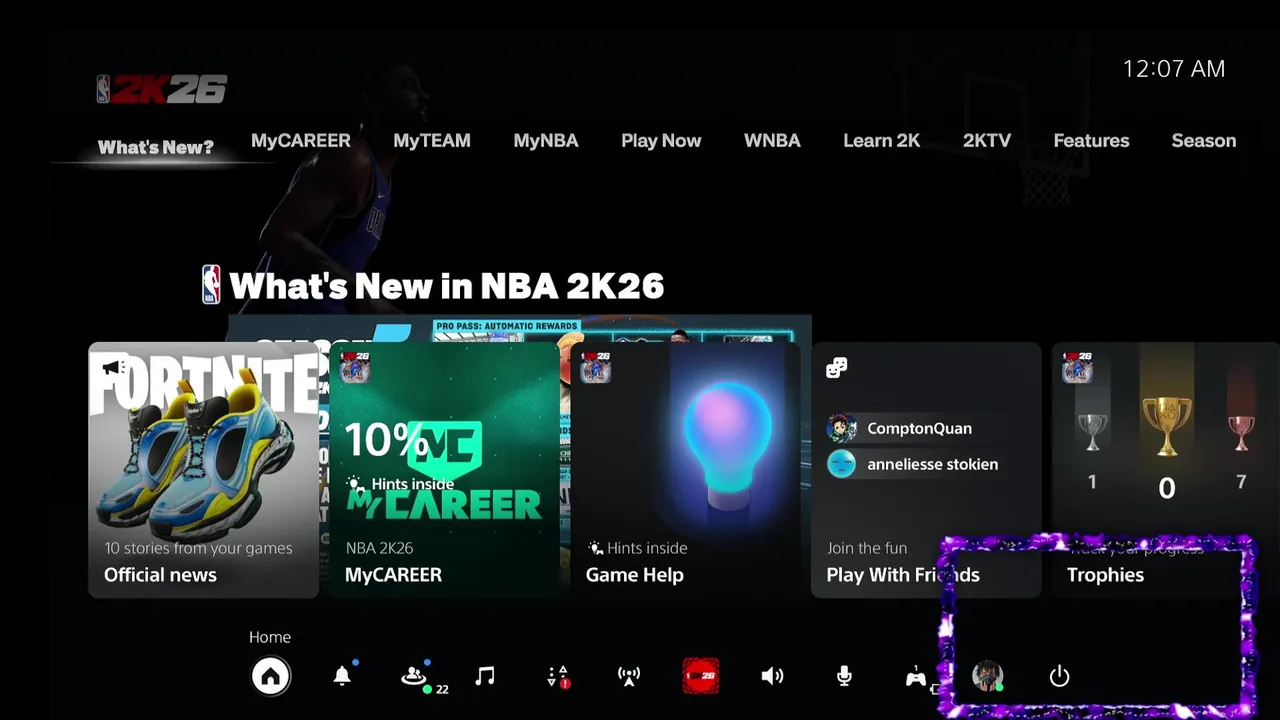Image resolution: width=1280 pixels, height=720 pixels.
Task: Select NBA 2K26 game icon in control bar
Action: point(700,677)
